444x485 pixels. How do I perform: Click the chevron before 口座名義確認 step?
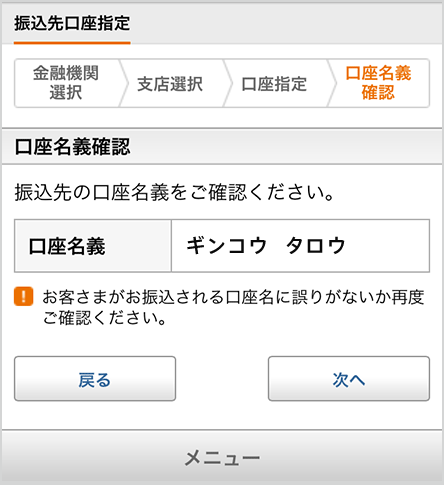[332, 83]
